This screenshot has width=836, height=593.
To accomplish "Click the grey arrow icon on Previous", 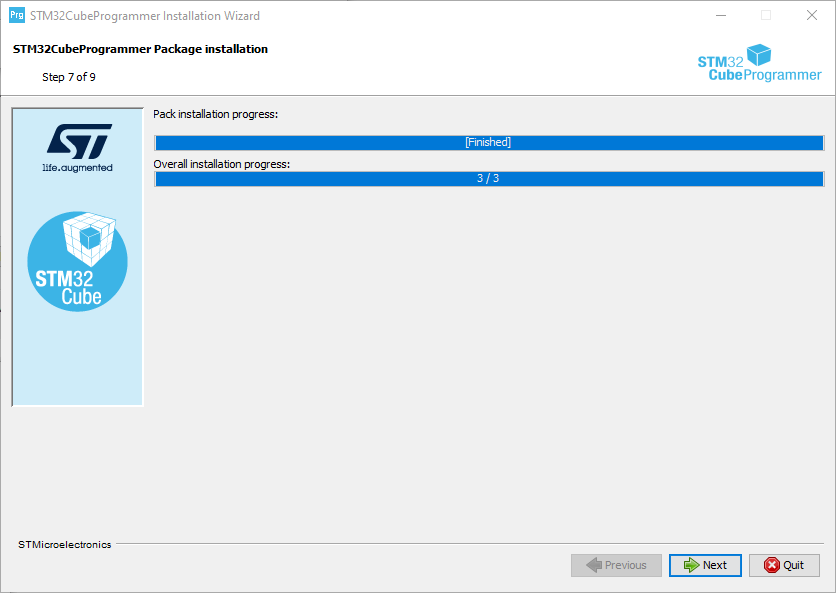I will (x=594, y=565).
